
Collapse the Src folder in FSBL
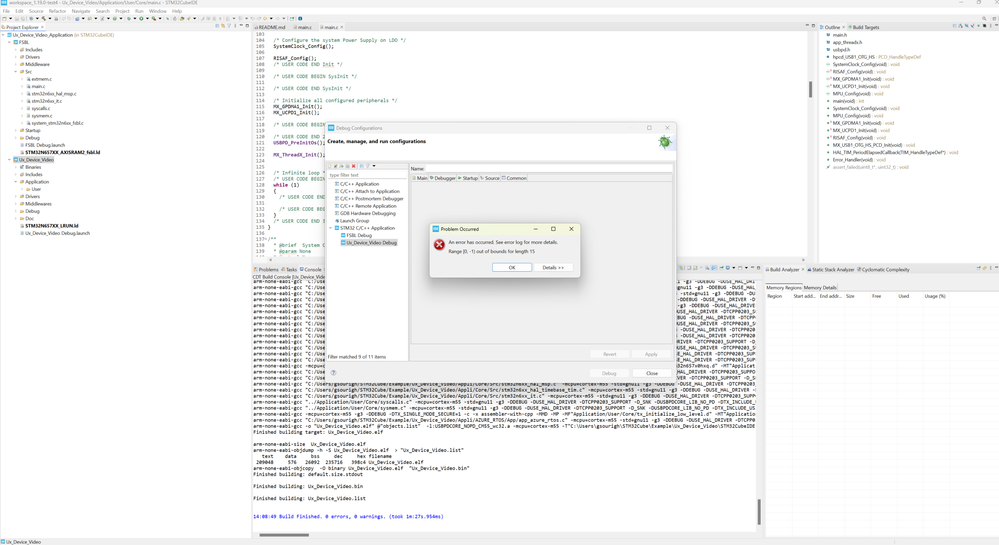click(16, 71)
